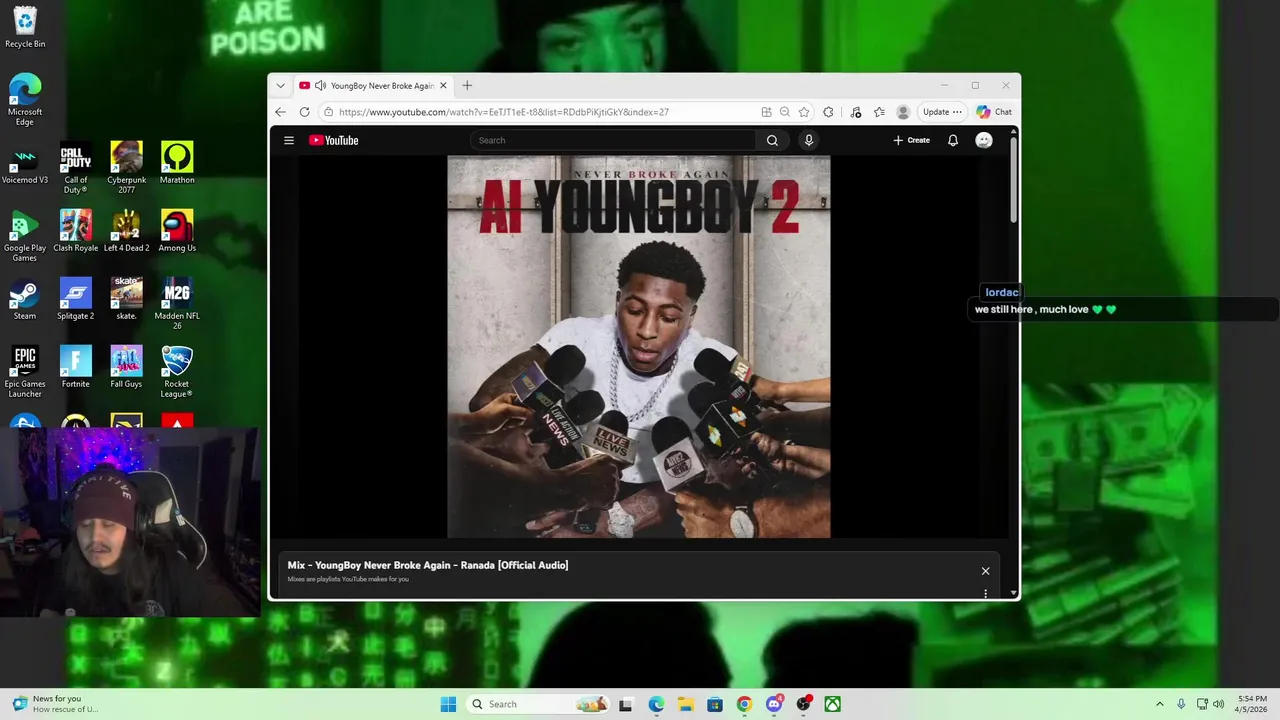1280x720 pixels.
Task: Select the Epic Games Launcher desktop icon
Action: click(x=25, y=372)
